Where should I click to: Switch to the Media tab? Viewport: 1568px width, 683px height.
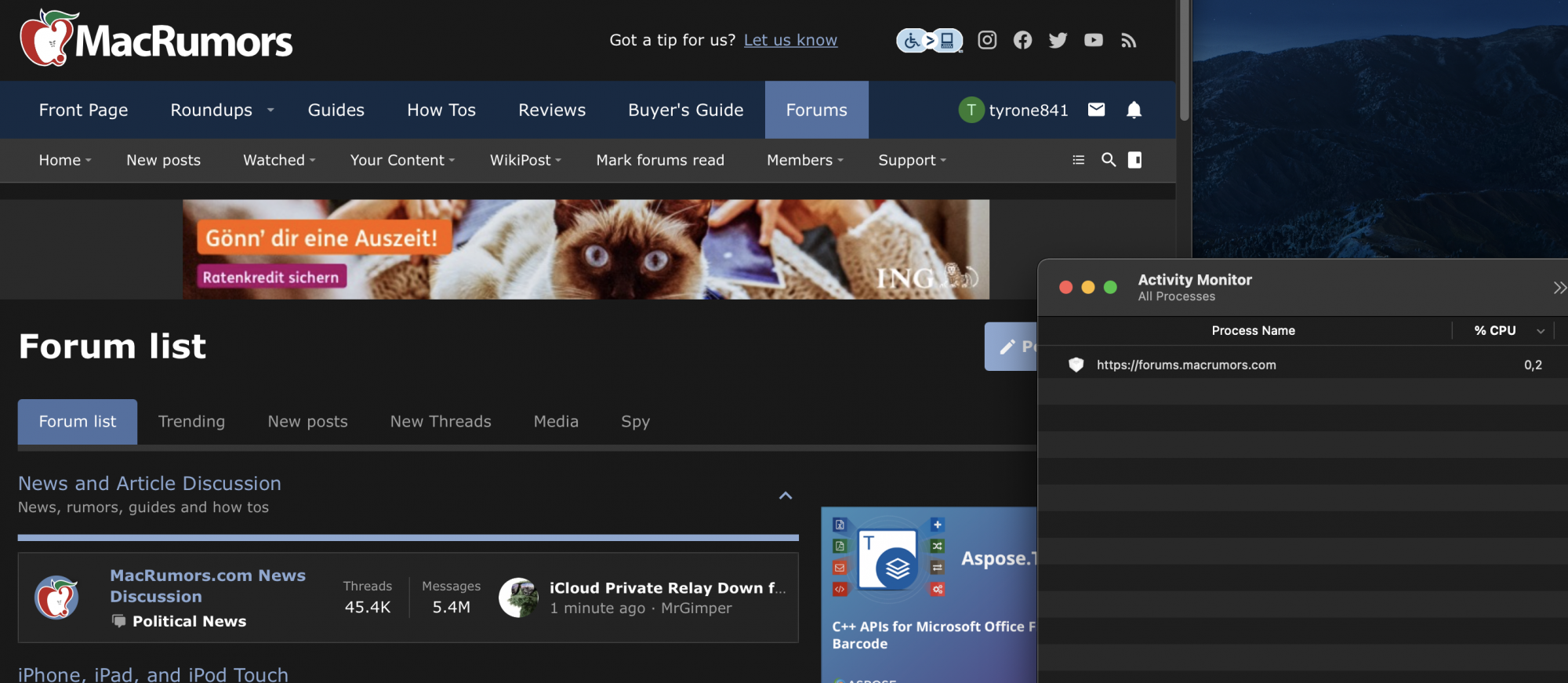(x=556, y=422)
